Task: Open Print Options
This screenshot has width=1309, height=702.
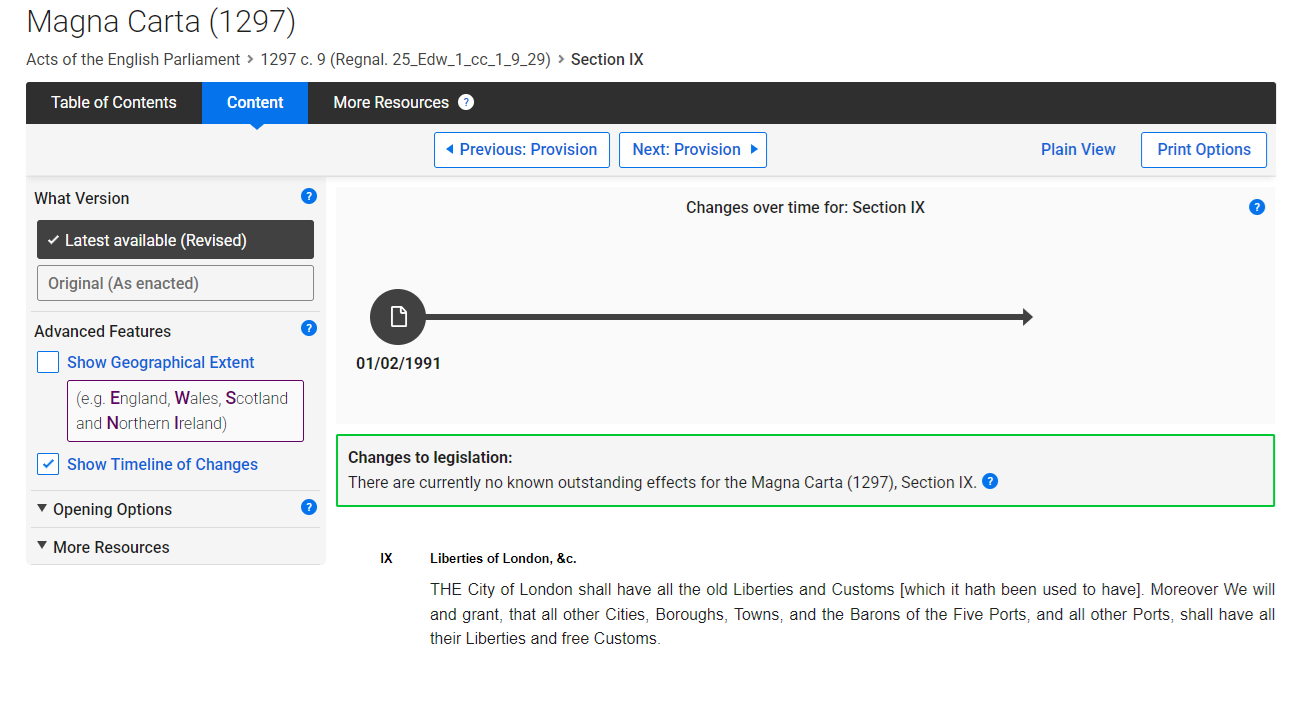Action: pyautogui.click(x=1204, y=150)
